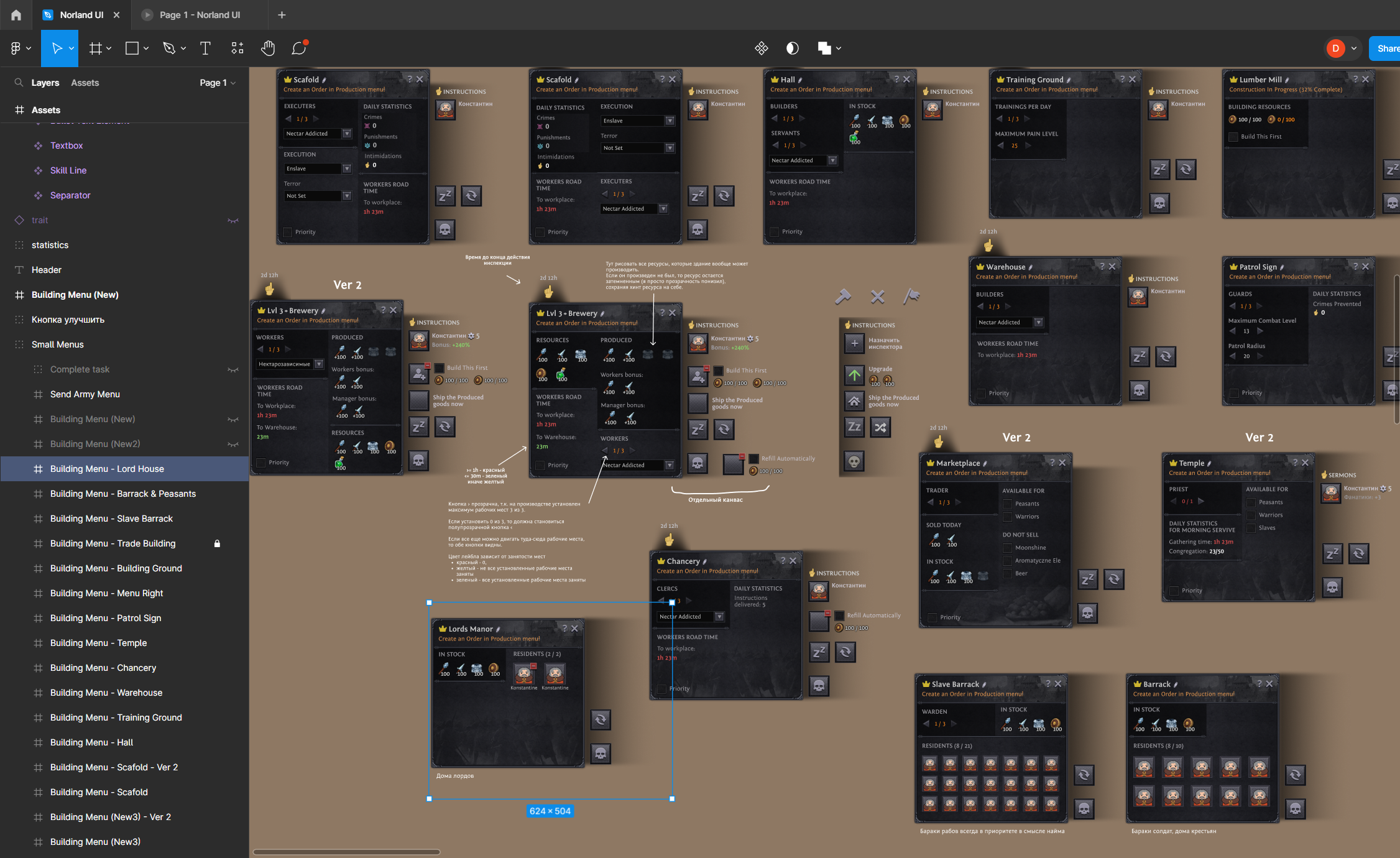Click the lock icon on Trade Building layer
This screenshot has height=858, width=1400.
[x=217, y=543]
